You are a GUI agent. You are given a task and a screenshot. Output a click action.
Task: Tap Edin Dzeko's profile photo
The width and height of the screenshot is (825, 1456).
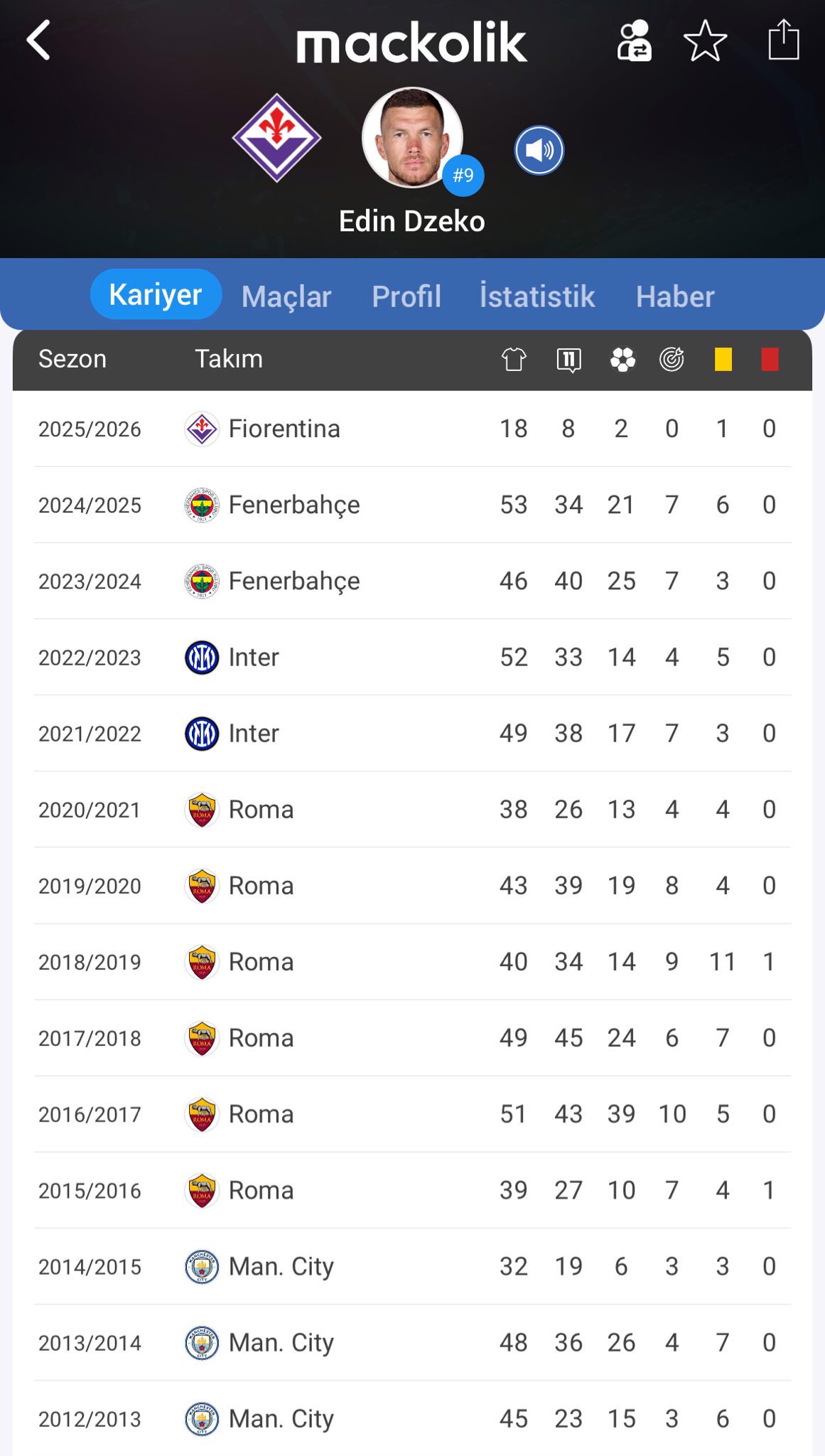(x=412, y=138)
